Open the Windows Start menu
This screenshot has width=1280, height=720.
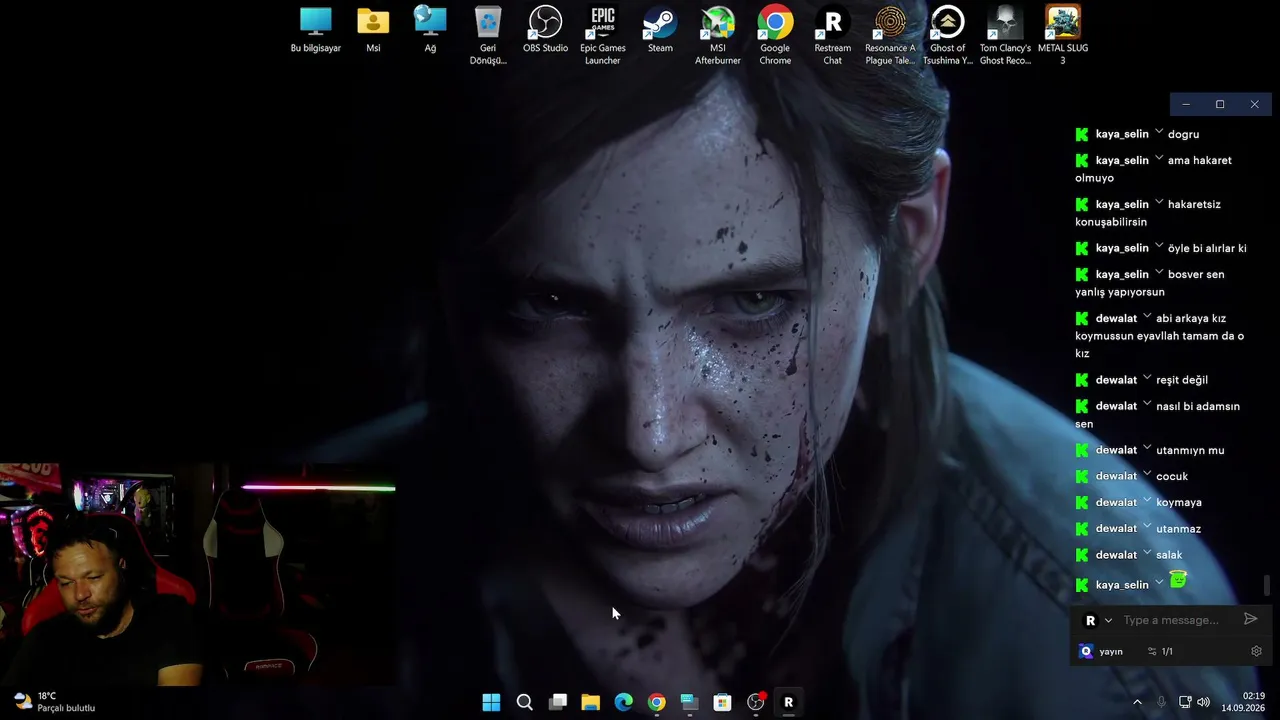click(491, 702)
